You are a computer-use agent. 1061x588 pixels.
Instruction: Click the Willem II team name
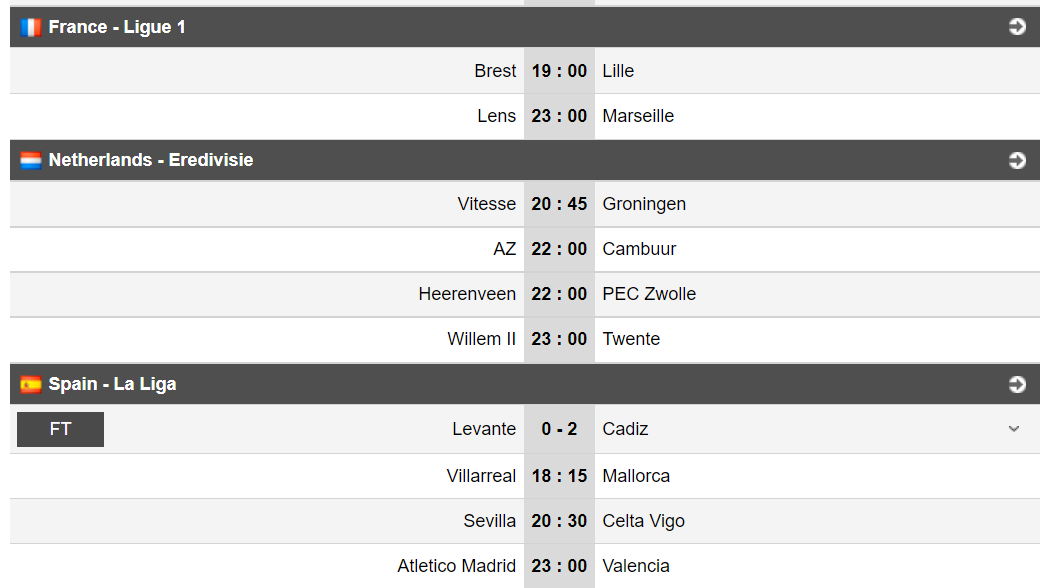481,339
